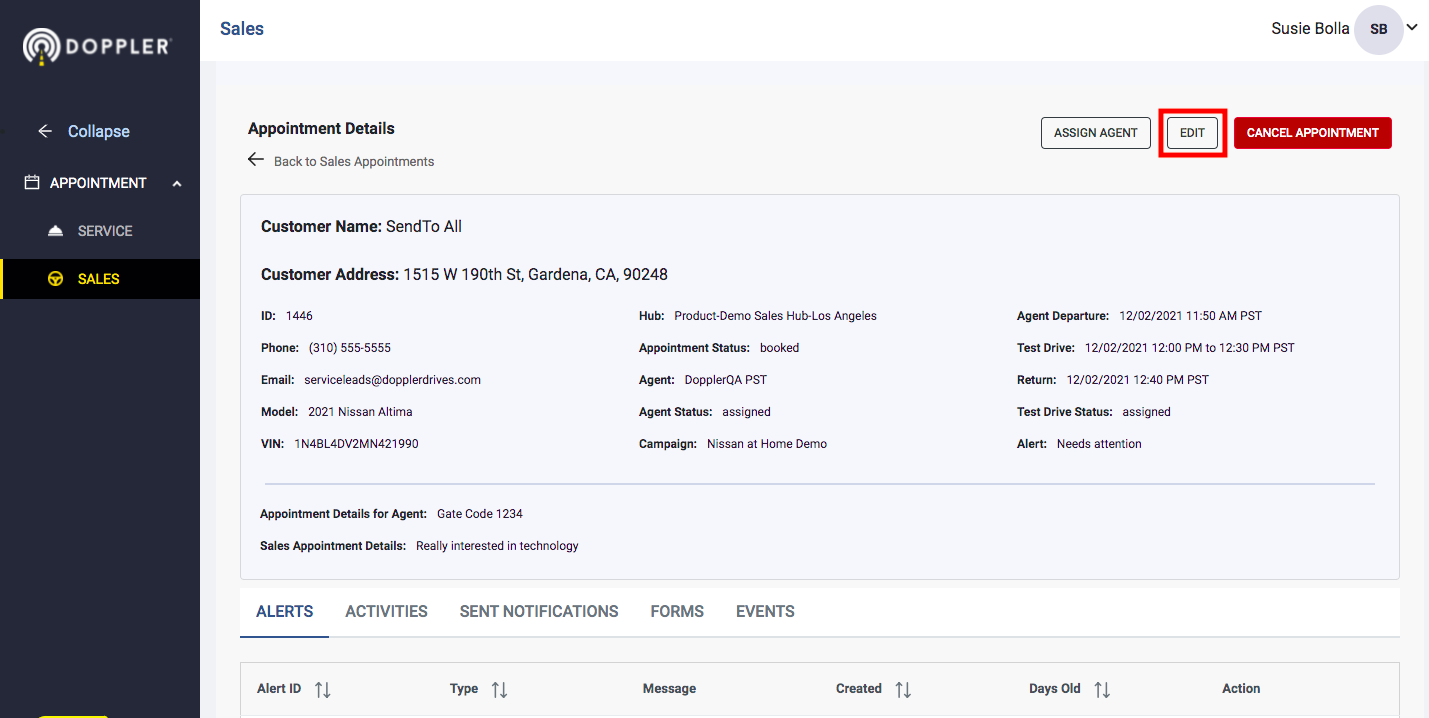The image size is (1429, 718).
Task: Click phone number (310) 555-5555
Action: coord(350,348)
